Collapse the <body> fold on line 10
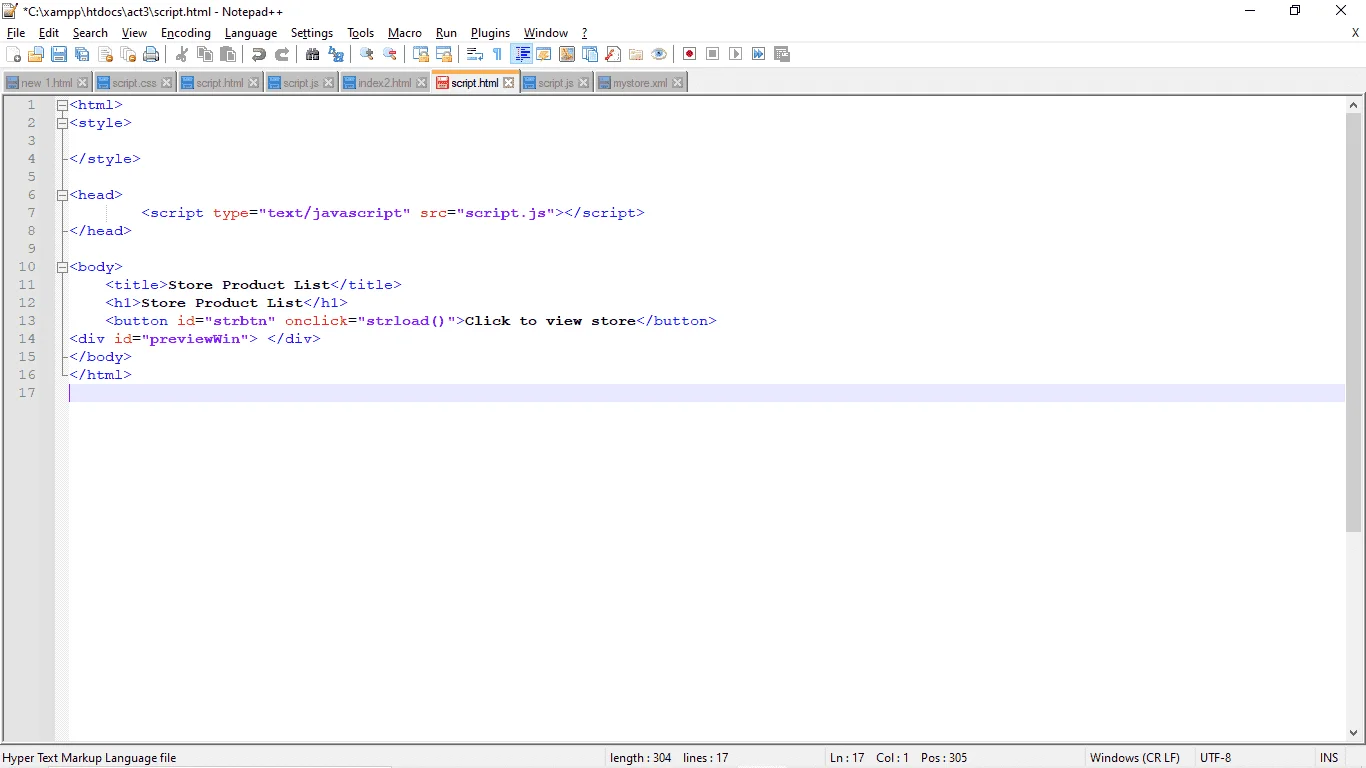 coord(62,267)
